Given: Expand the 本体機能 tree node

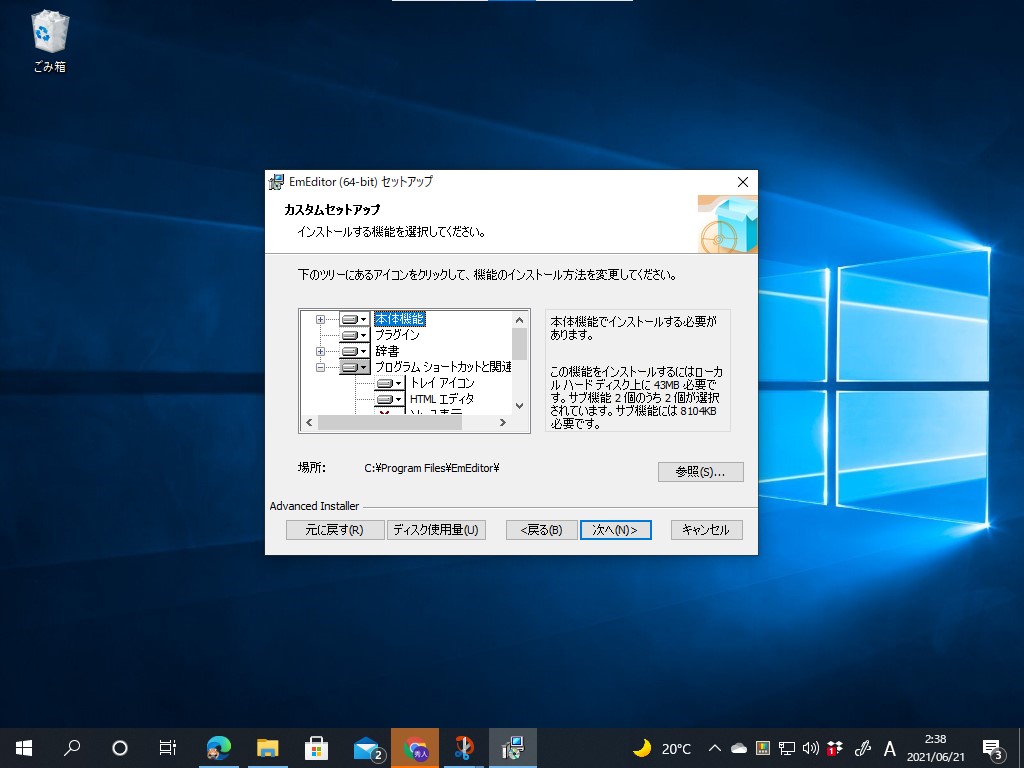Looking at the screenshot, I should [x=320, y=319].
